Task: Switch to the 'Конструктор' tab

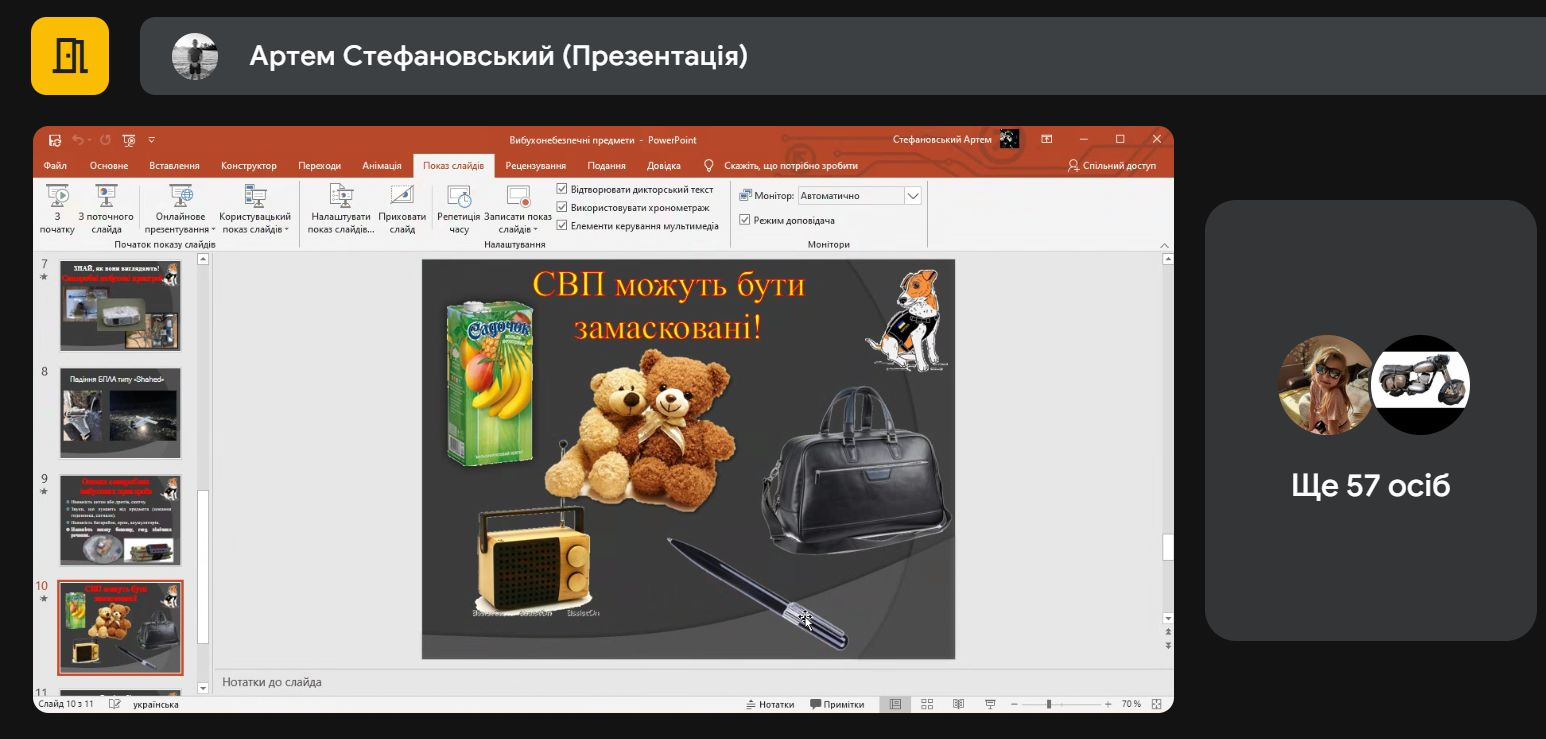Action: click(x=249, y=166)
